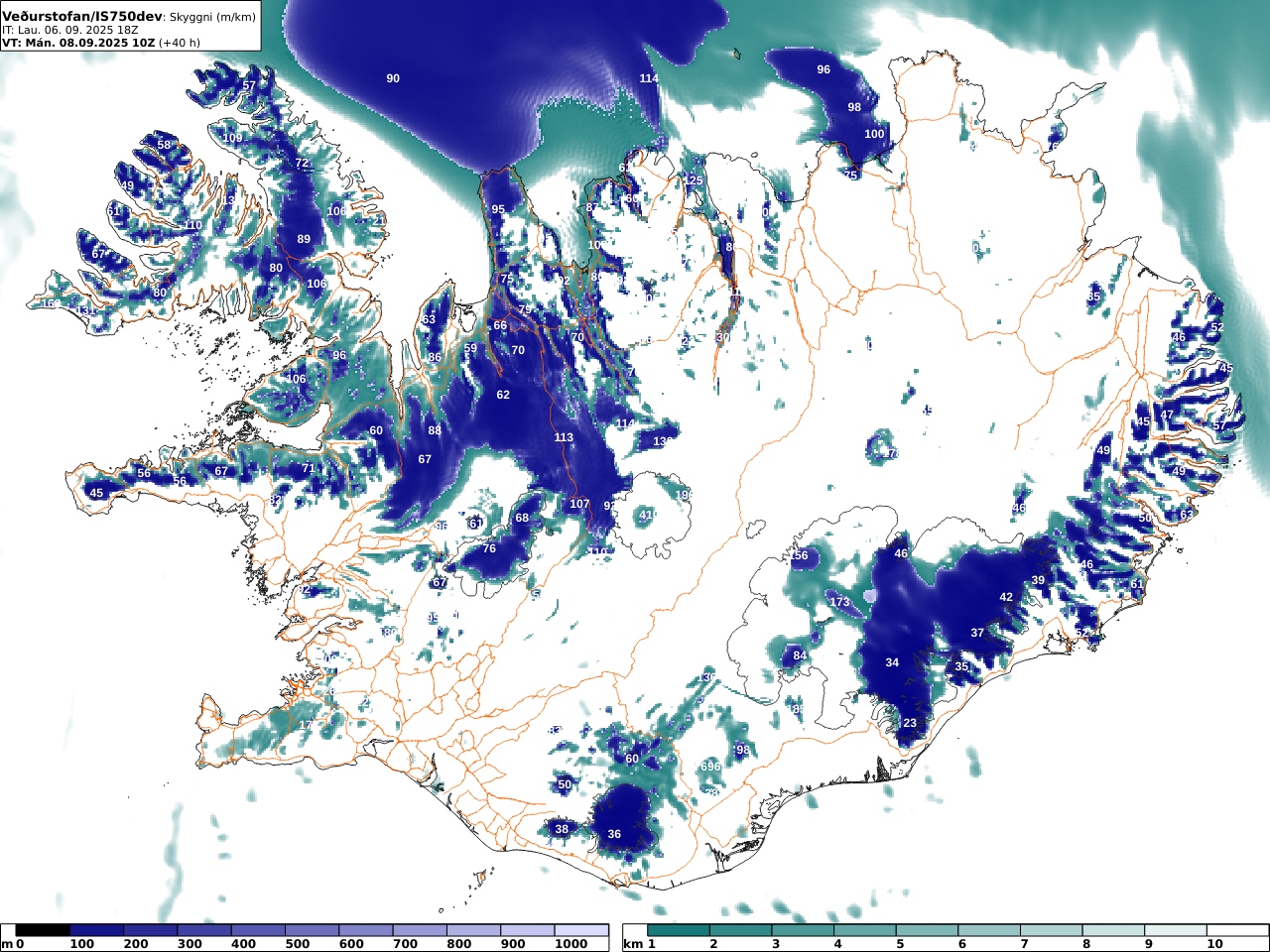Viewport: 1270px width, 952px height.
Task: Click the '37' value on the large glacier
Action: click(977, 633)
